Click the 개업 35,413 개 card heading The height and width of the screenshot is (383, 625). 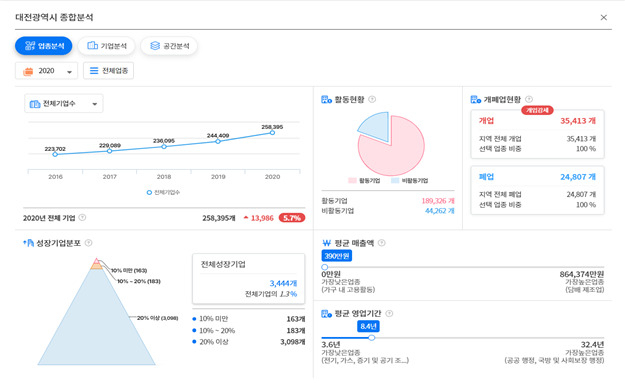tap(537, 121)
